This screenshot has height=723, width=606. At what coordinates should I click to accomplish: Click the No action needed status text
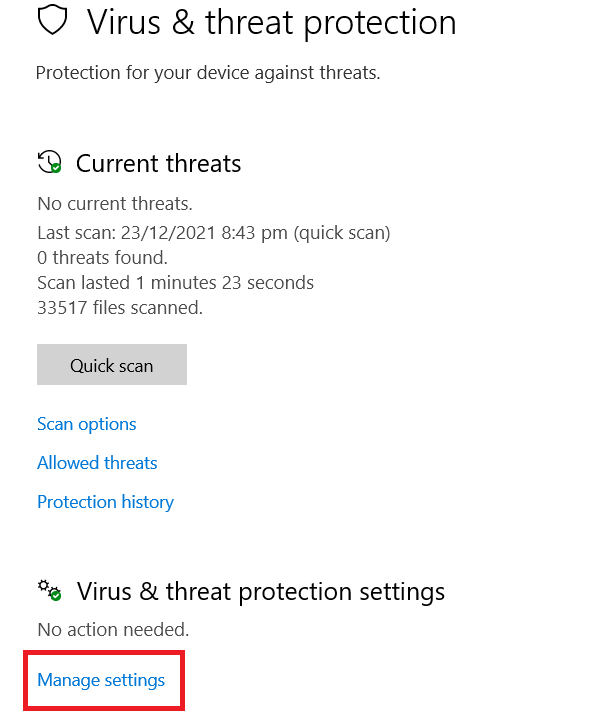[113, 630]
